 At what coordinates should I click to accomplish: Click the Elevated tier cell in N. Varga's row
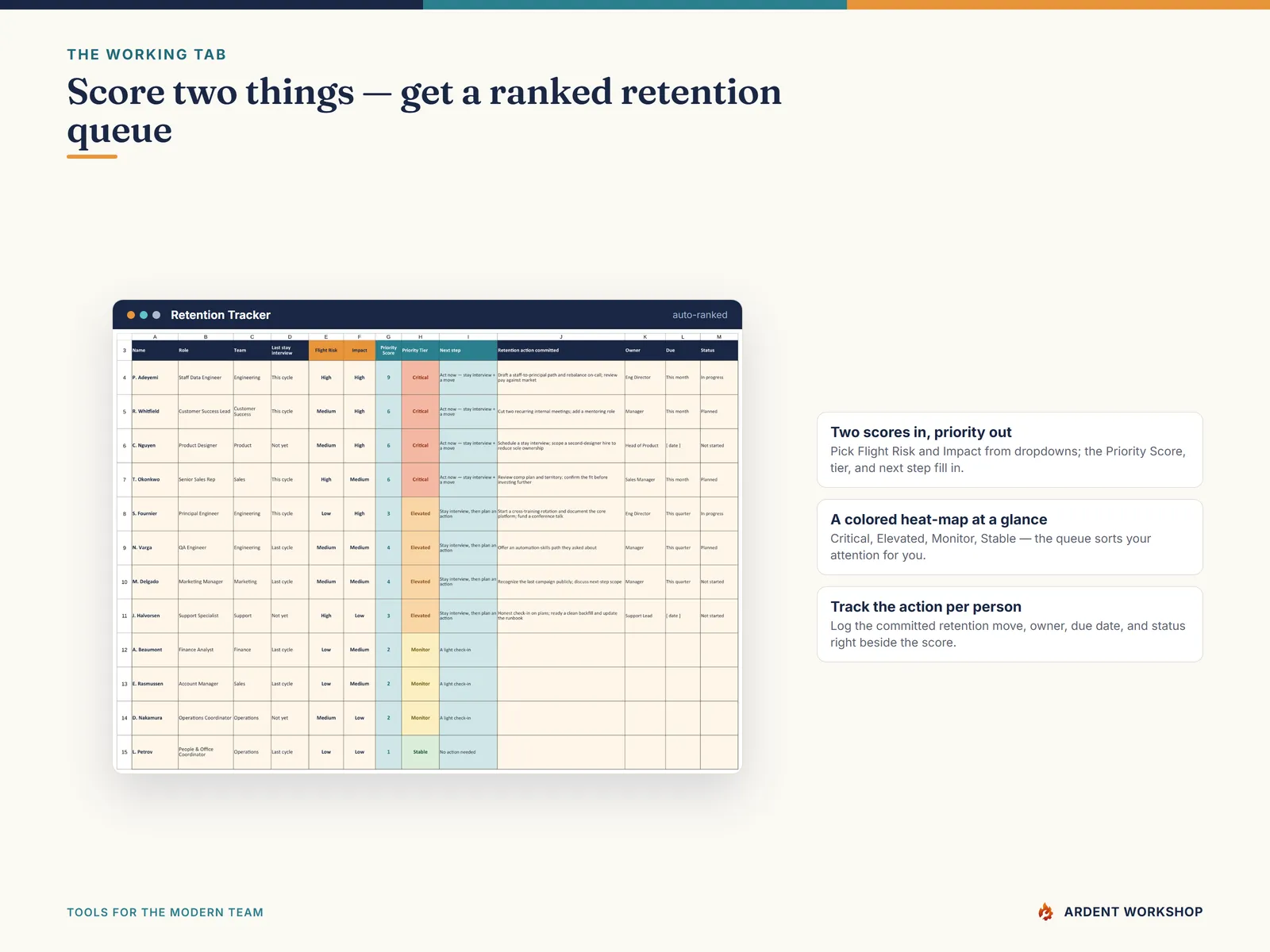click(420, 548)
